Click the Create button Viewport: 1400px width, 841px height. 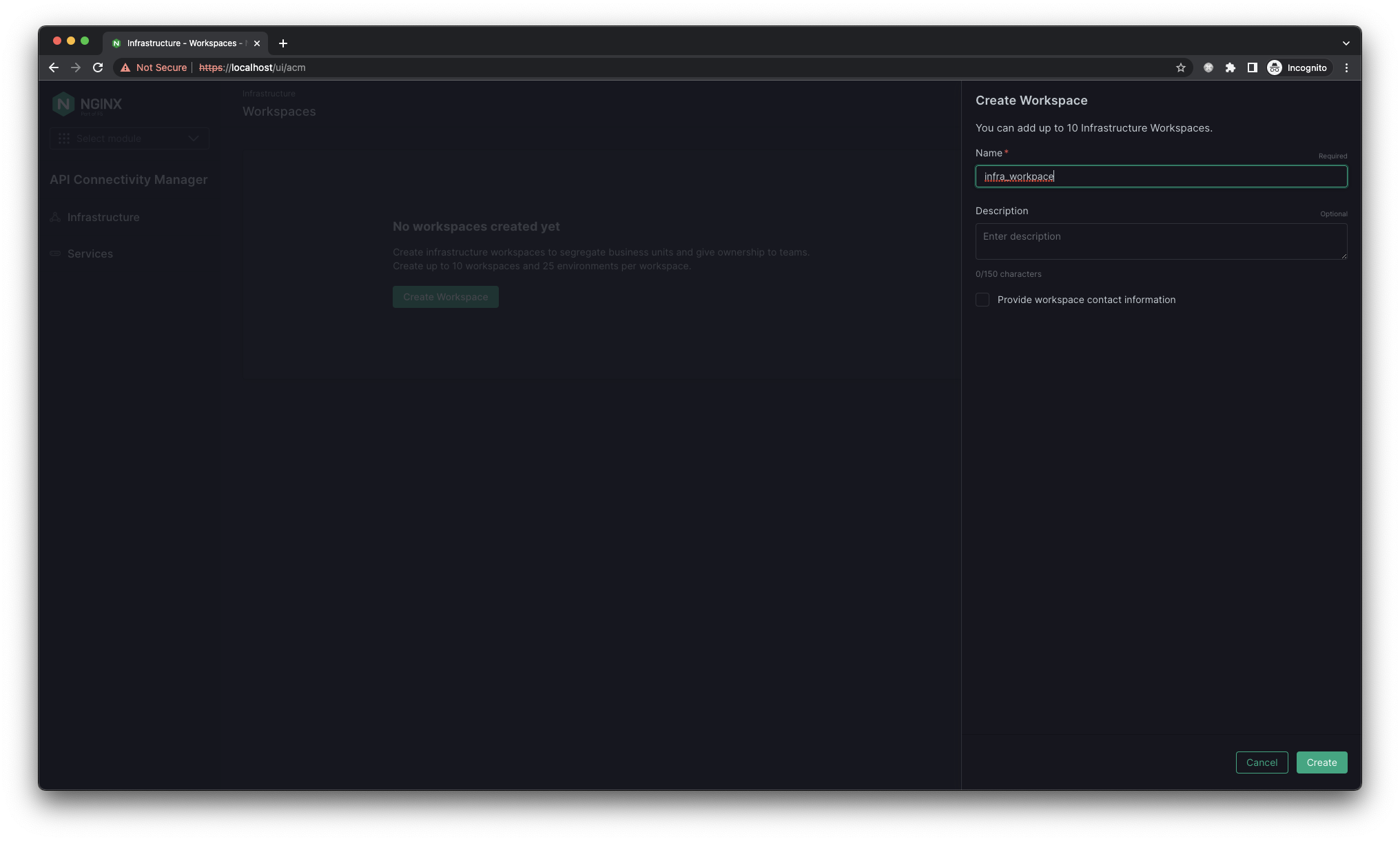pyautogui.click(x=1321, y=762)
